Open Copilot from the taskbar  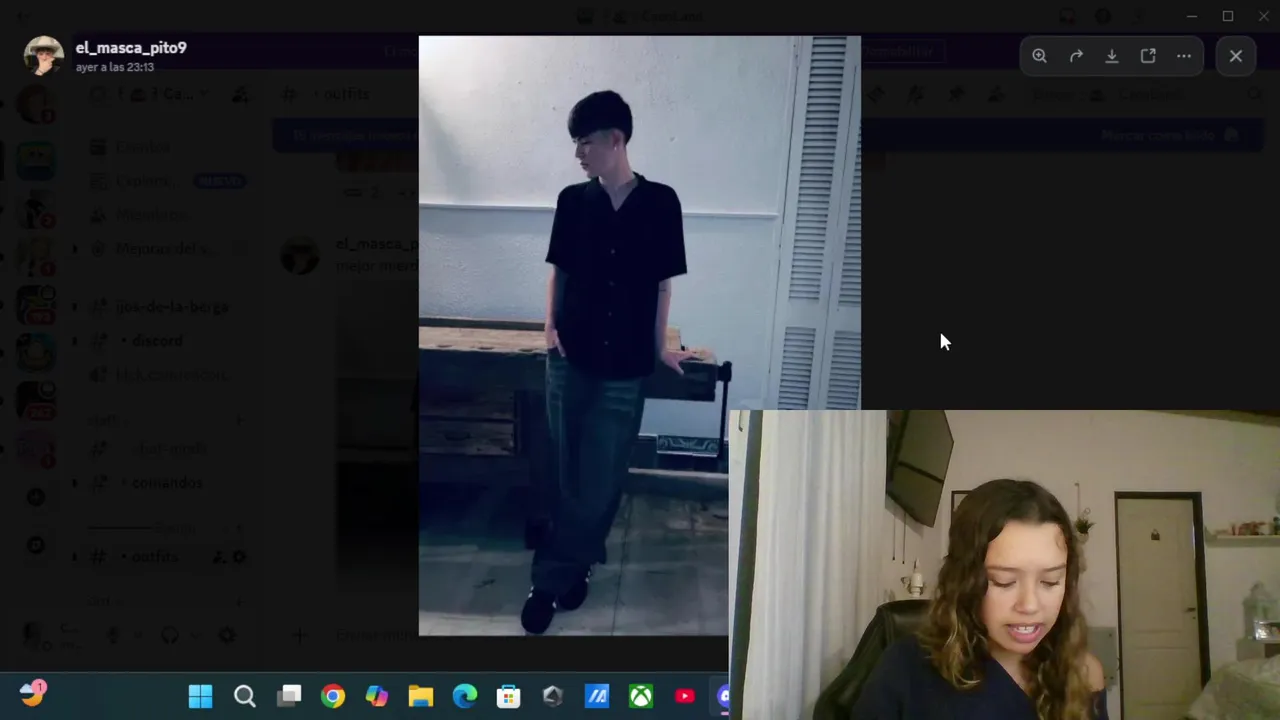(x=377, y=696)
